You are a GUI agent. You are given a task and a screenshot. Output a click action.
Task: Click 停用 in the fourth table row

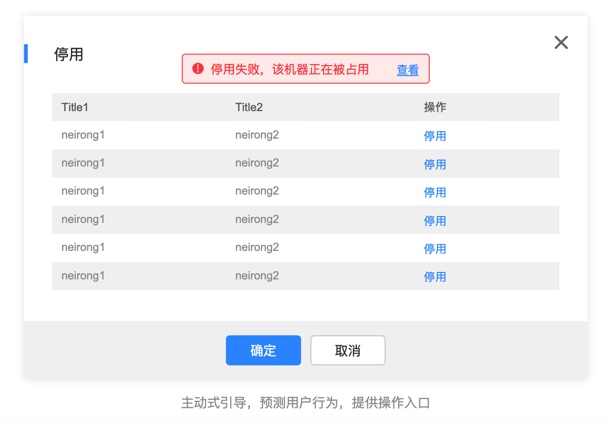(434, 220)
